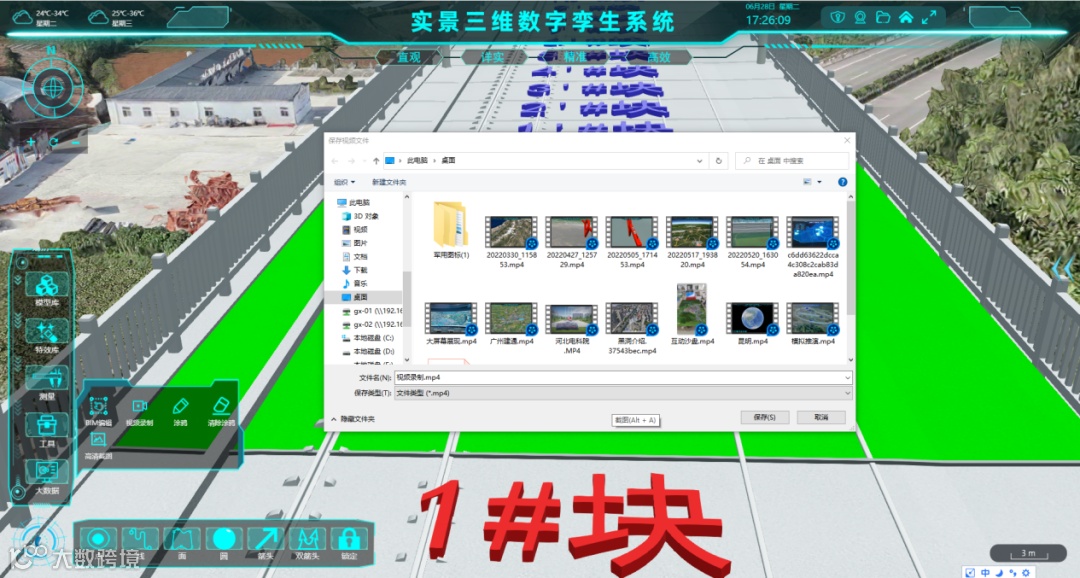Click the up-one-level arrow in dialog

(376, 161)
